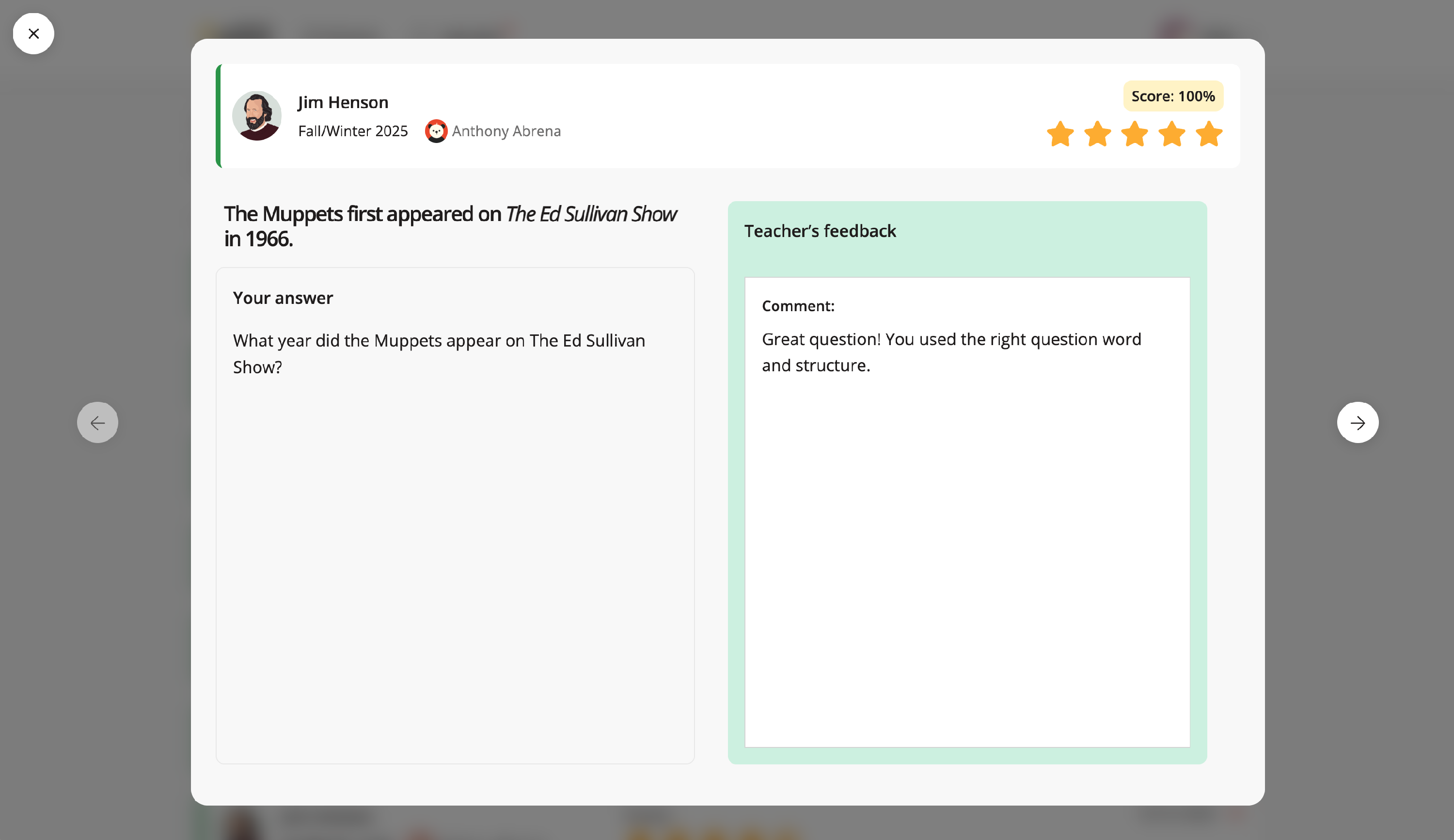Click the Muppets prompt sentence

click(x=450, y=225)
